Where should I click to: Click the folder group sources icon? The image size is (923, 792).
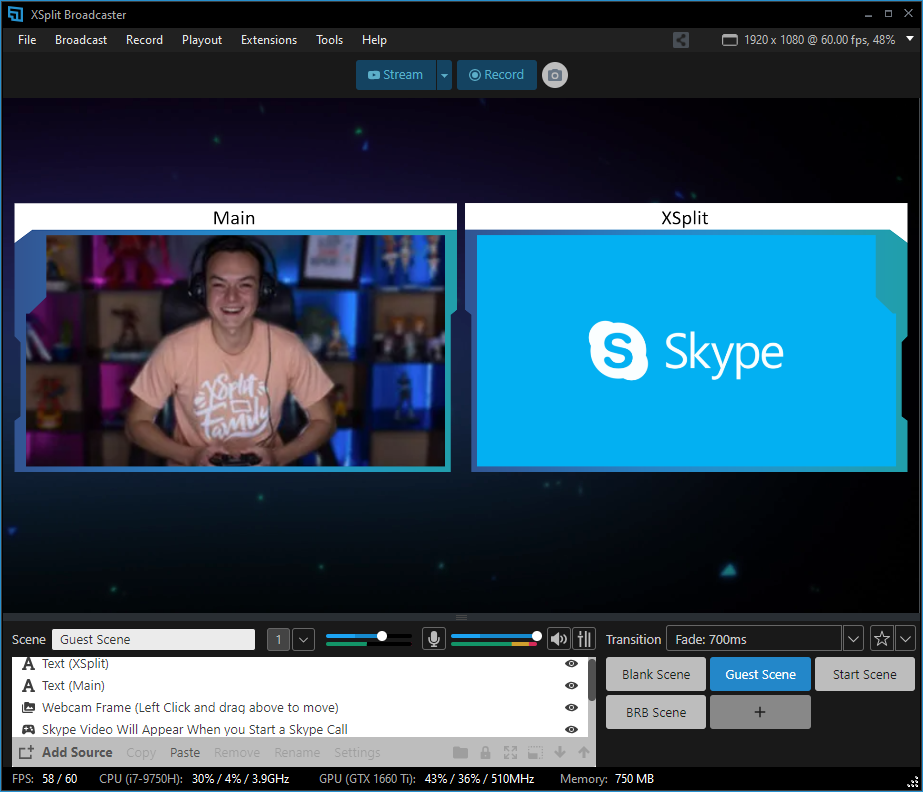click(x=460, y=753)
